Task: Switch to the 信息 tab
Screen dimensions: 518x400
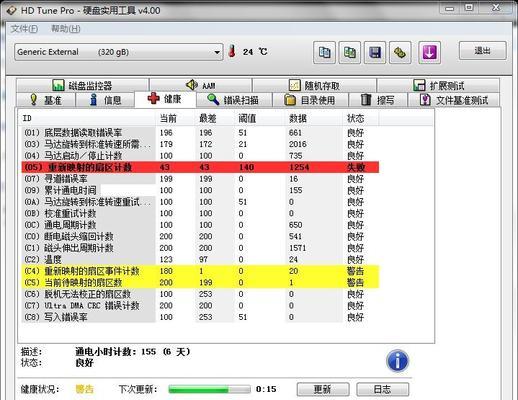Action: [105, 100]
